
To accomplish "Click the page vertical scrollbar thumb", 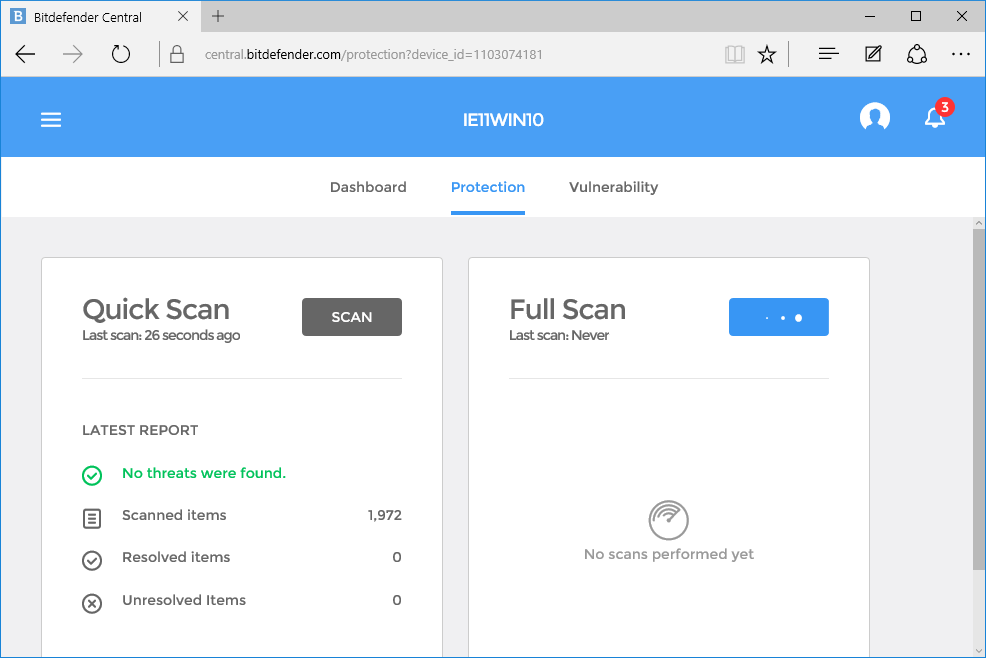I will pos(978,399).
